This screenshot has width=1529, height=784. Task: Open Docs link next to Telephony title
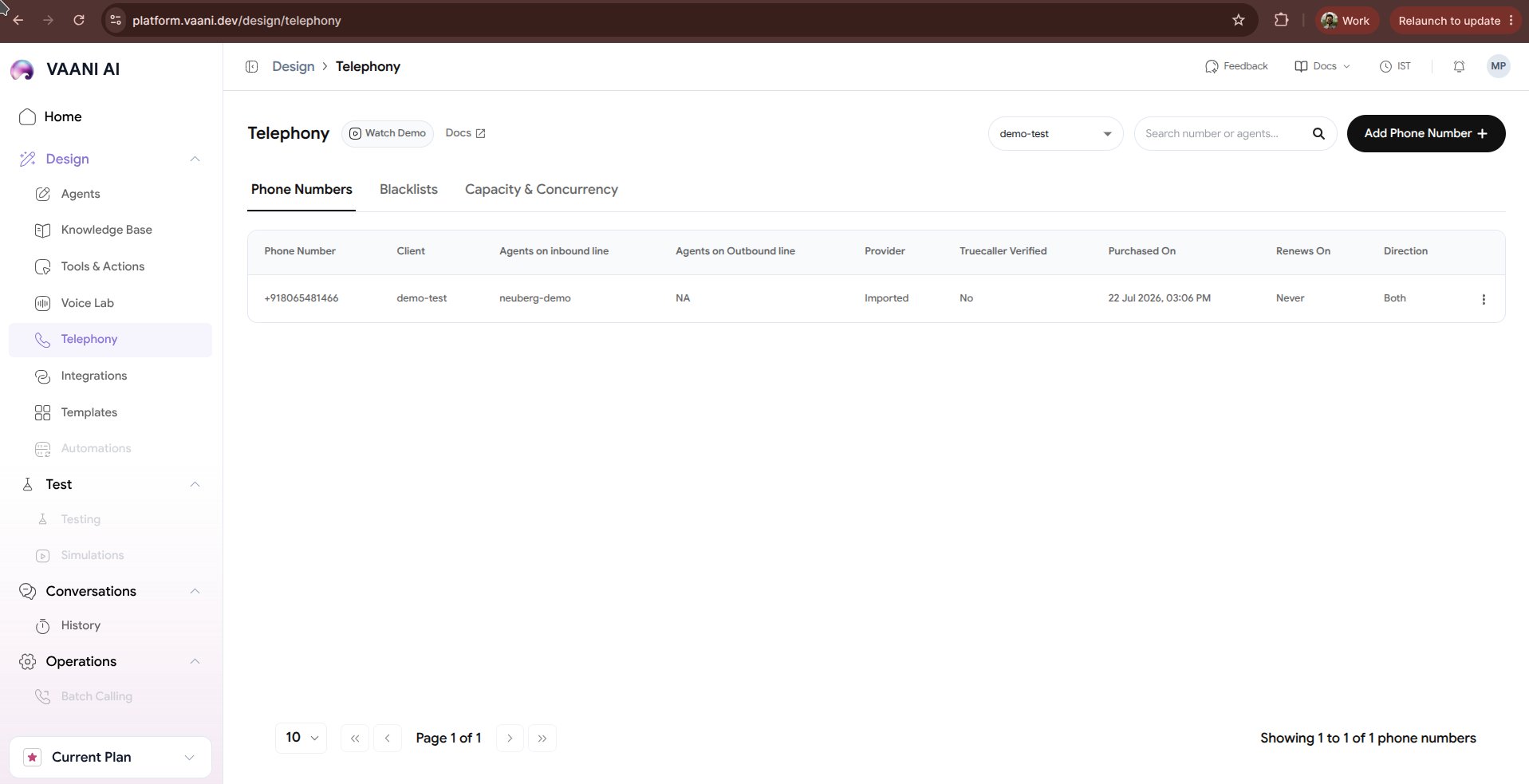click(x=465, y=133)
